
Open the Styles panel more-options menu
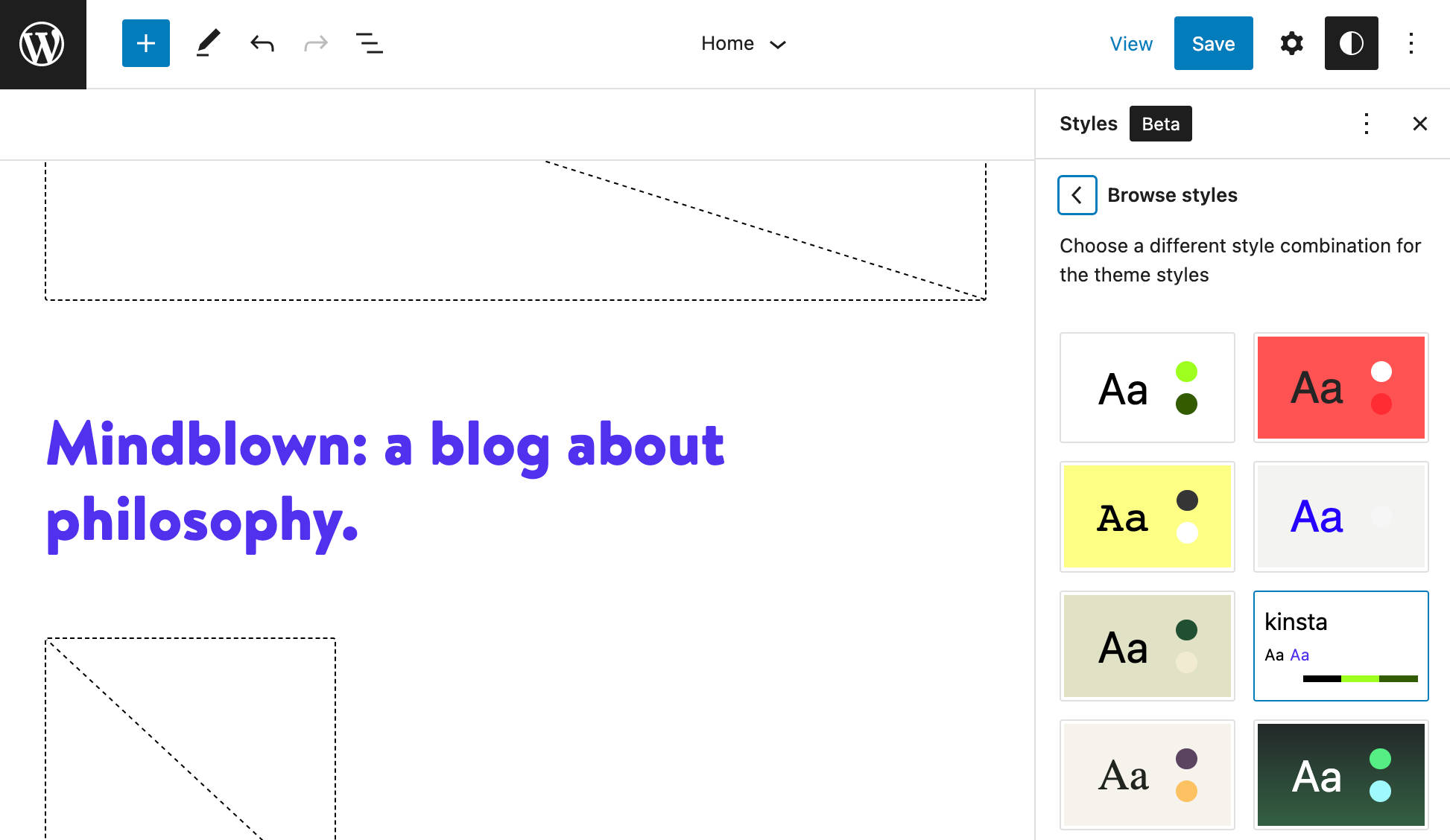tap(1366, 124)
